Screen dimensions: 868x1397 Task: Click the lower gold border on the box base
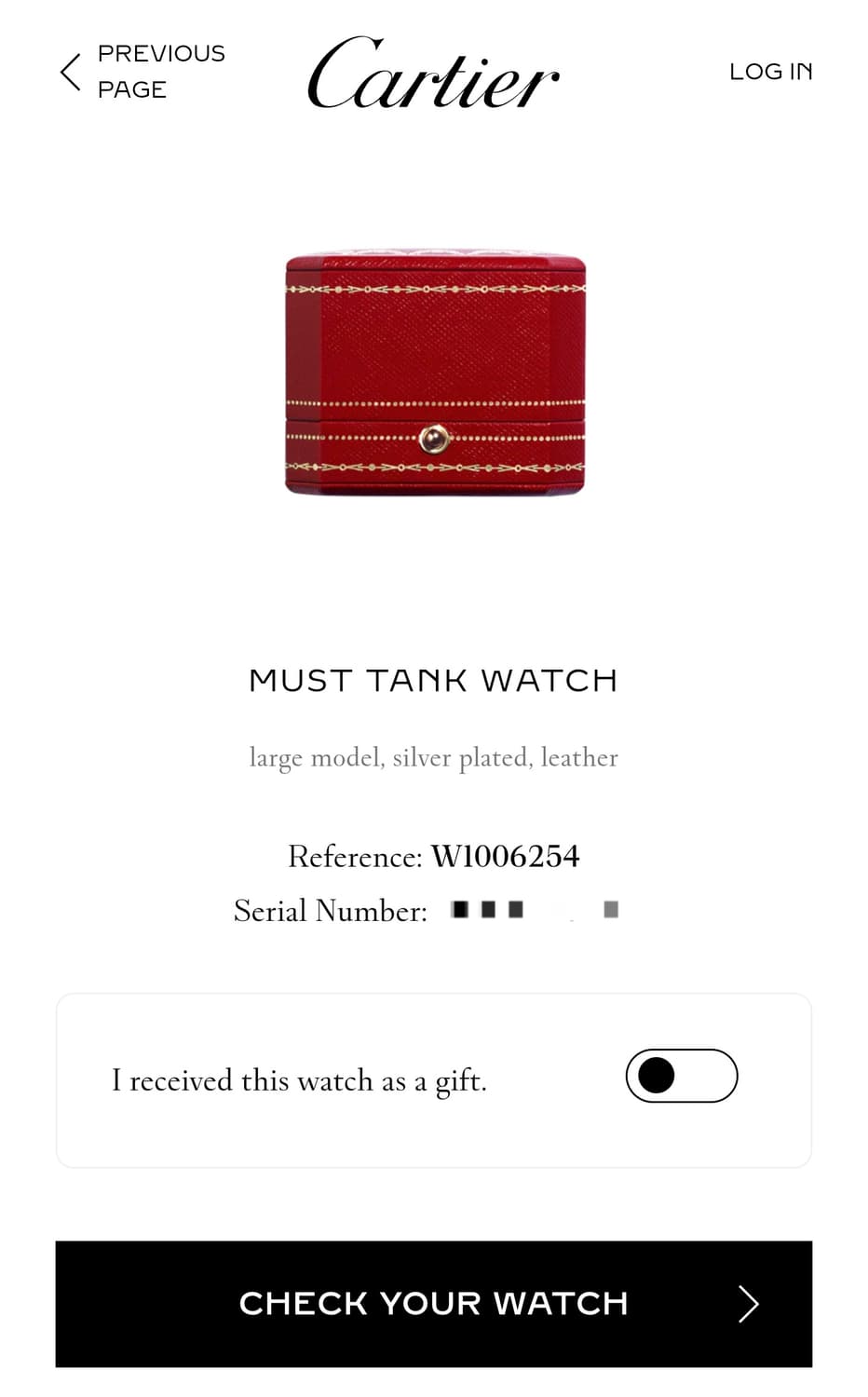435,466
